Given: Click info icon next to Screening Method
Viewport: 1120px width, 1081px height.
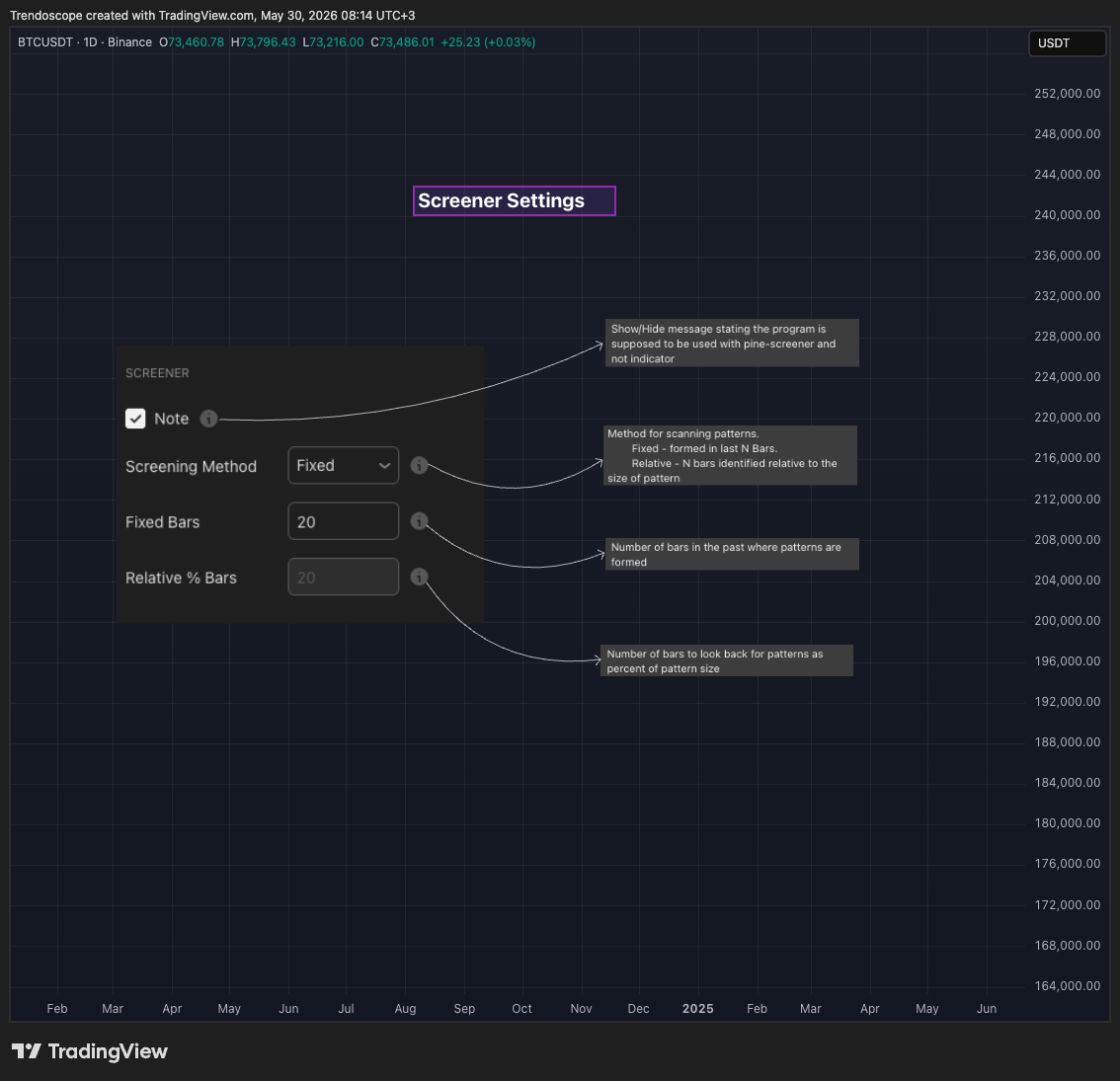Looking at the screenshot, I should 420,466.
